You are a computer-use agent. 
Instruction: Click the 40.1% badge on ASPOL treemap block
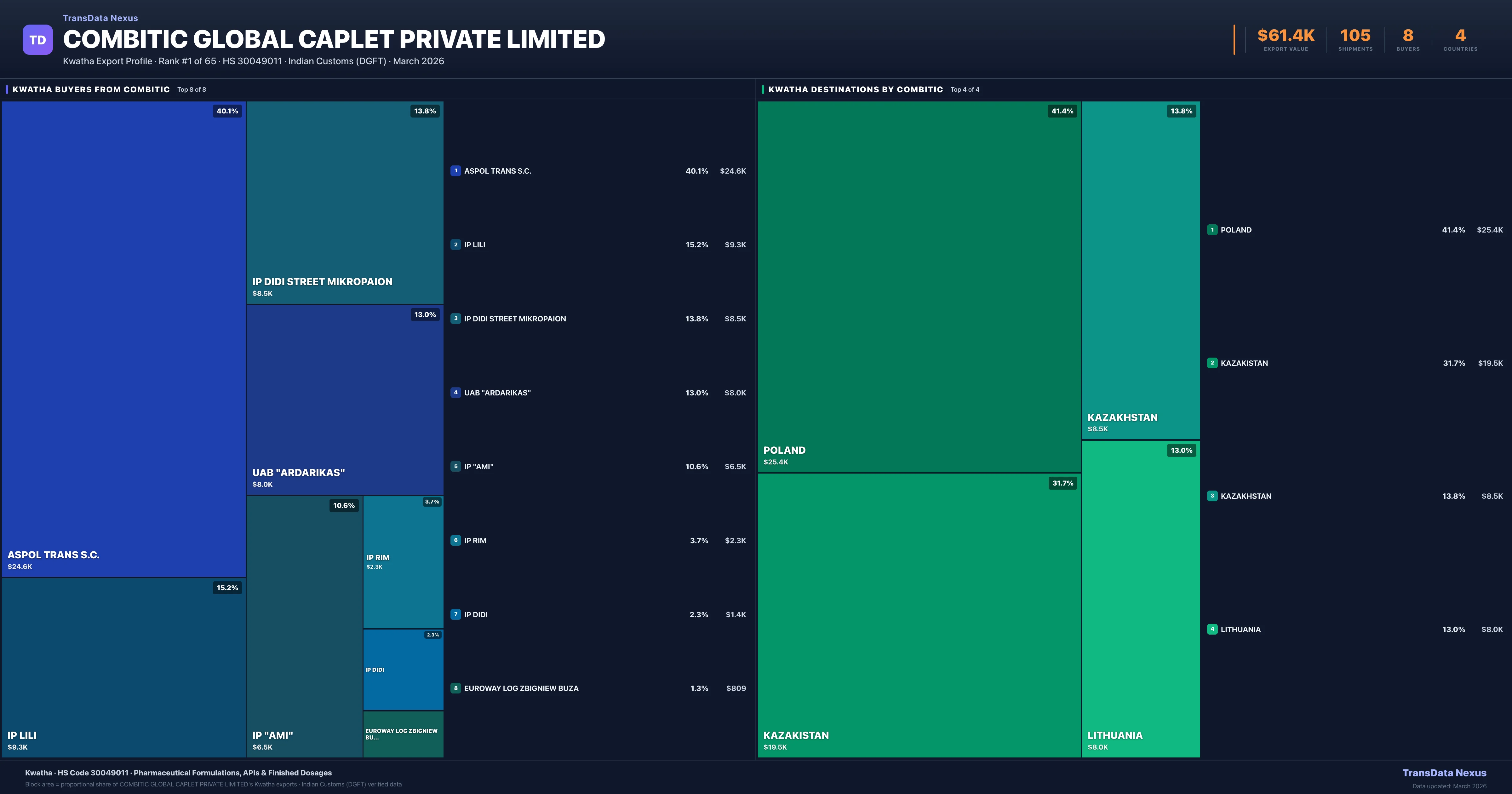pyautogui.click(x=227, y=111)
